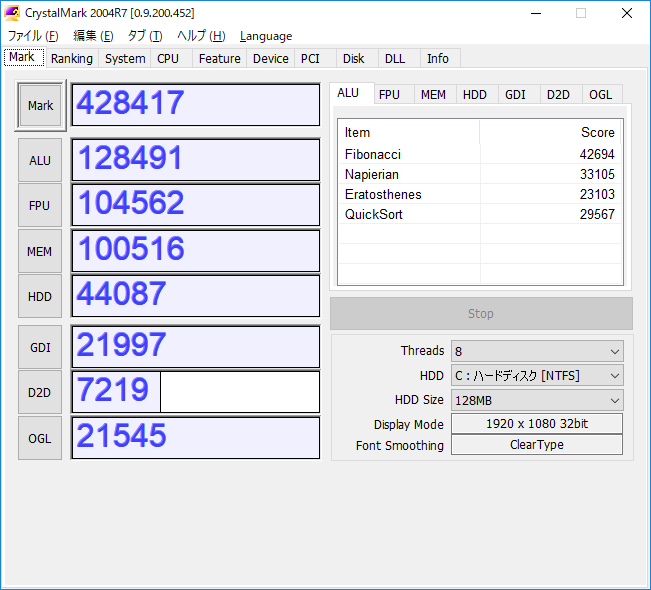Image resolution: width=651 pixels, height=590 pixels.
Task: Run the HDD benchmark button
Action: coord(40,296)
